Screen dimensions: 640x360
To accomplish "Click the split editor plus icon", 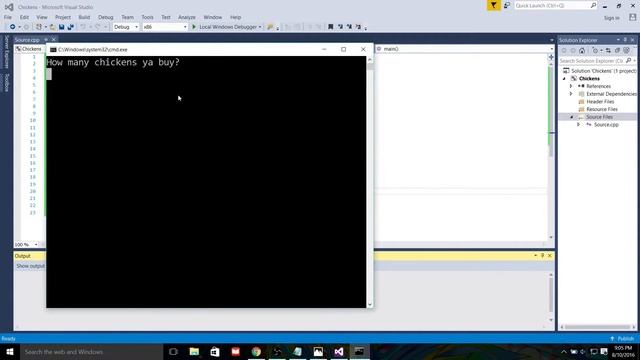I will pos(551,57).
